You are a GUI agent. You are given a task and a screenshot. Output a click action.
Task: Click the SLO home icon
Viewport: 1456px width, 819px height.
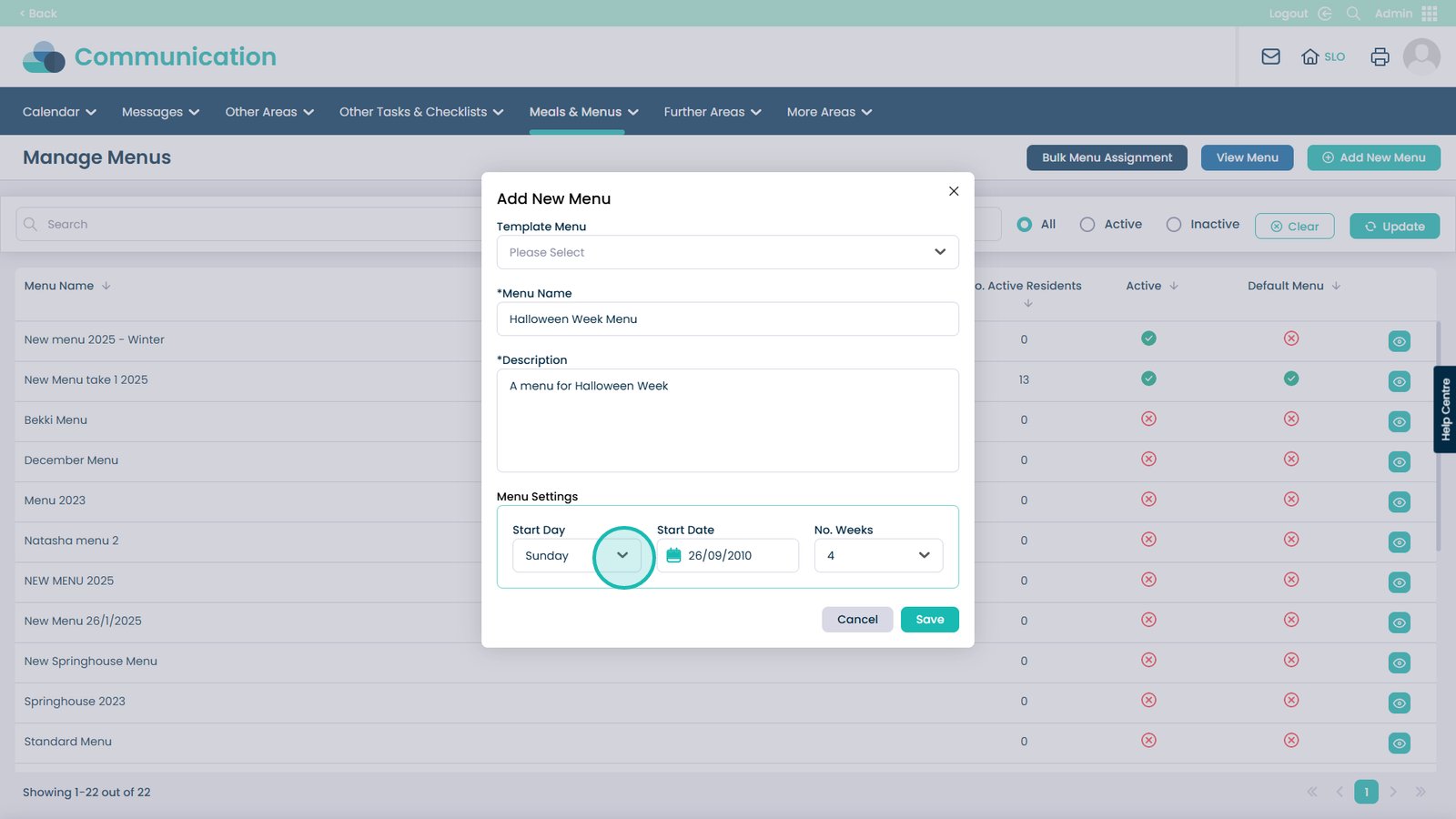[1310, 56]
